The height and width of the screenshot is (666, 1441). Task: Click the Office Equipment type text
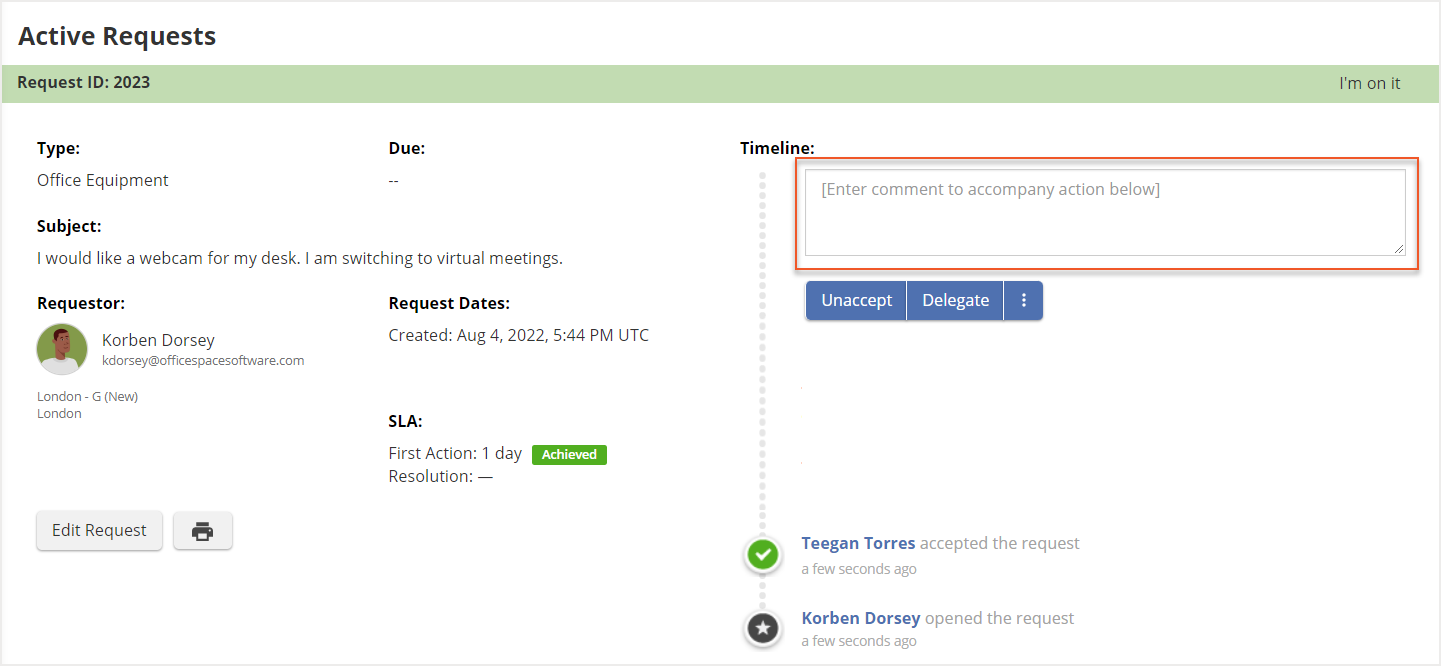pos(102,180)
